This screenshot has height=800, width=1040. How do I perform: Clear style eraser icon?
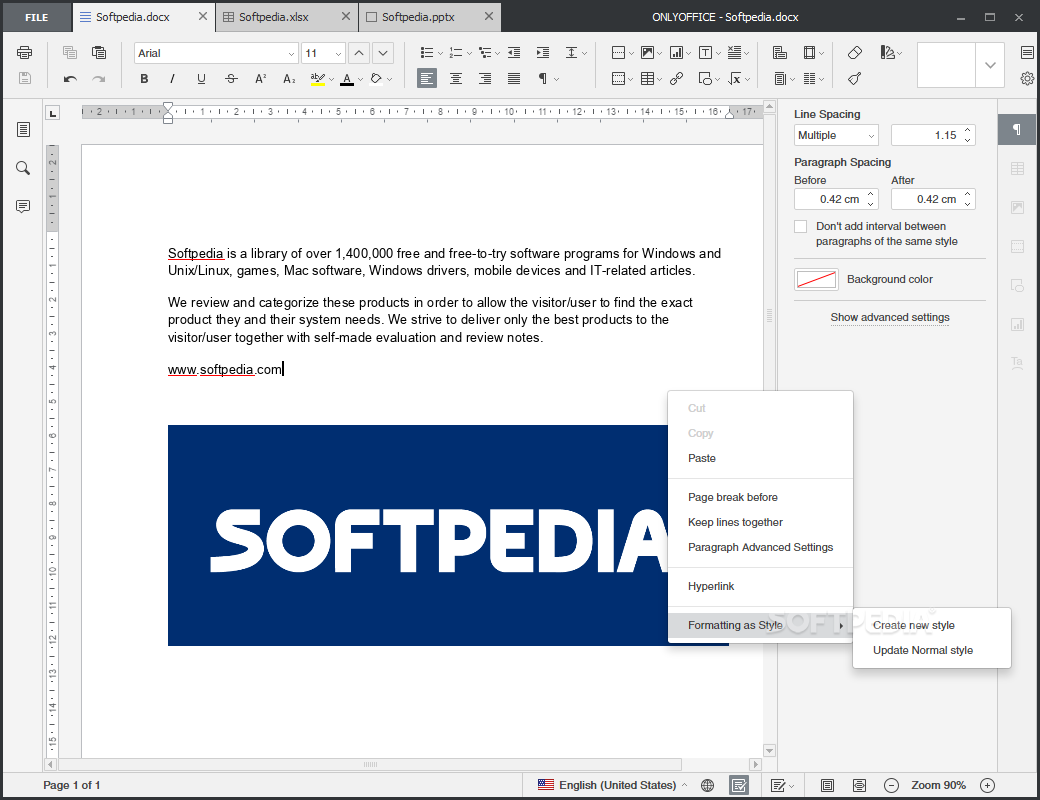[x=855, y=52]
